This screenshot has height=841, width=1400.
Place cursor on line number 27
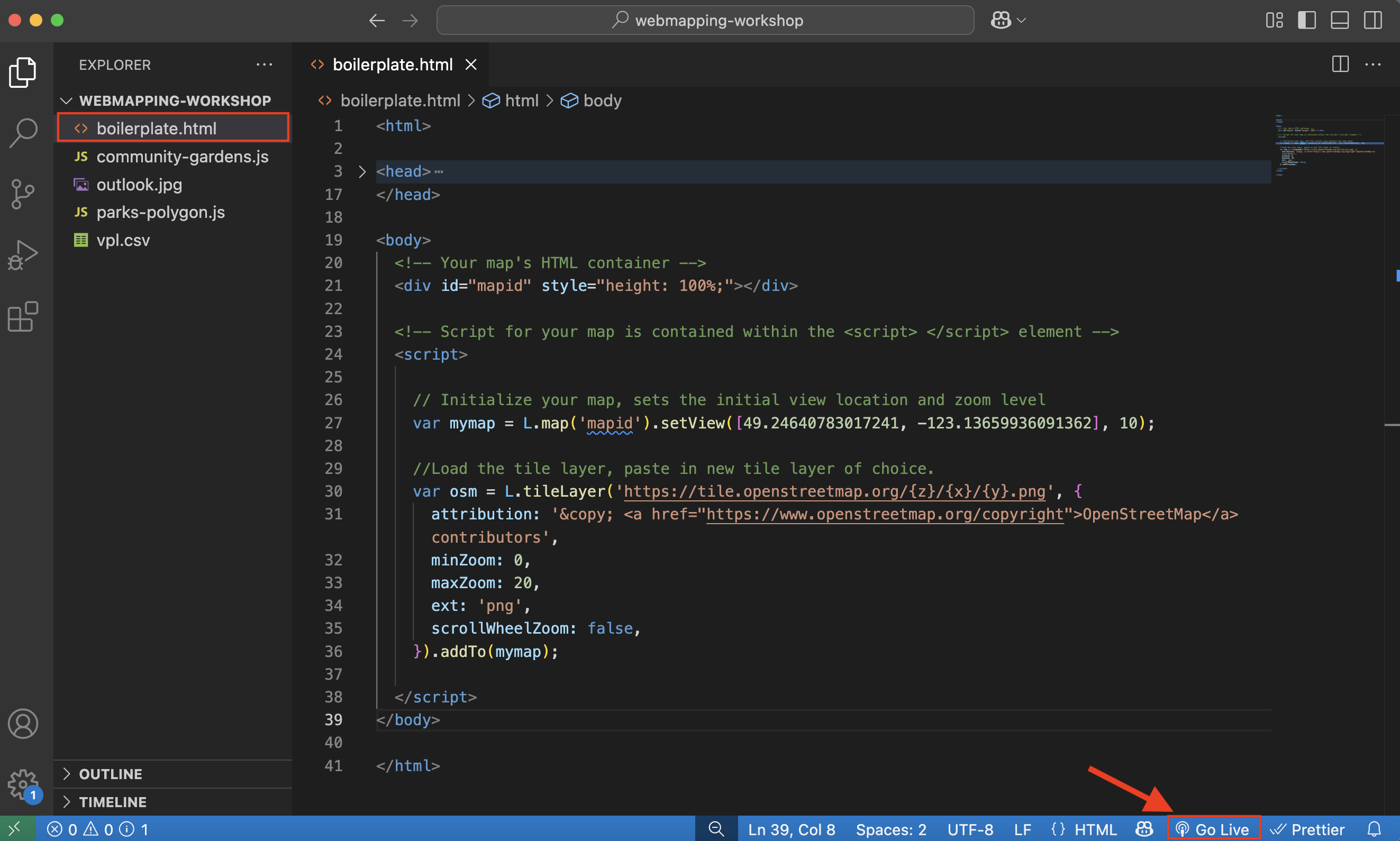[x=333, y=423]
